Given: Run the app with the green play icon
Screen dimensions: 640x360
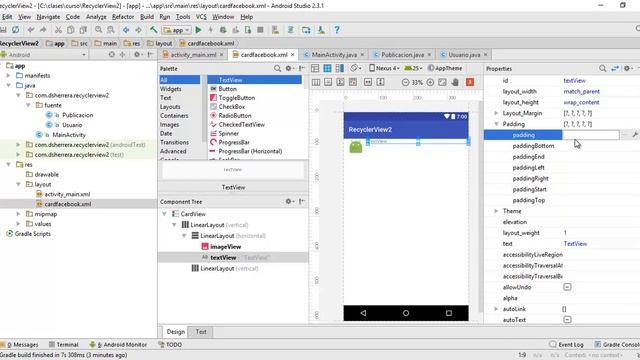Looking at the screenshot, I should (x=198, y=30).
